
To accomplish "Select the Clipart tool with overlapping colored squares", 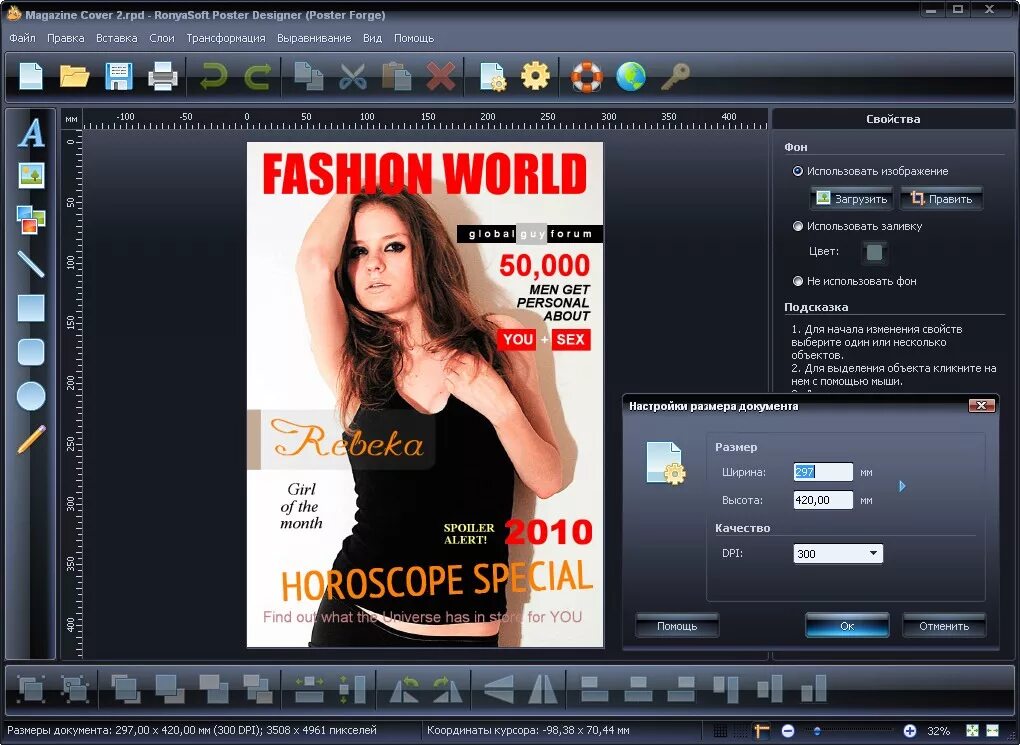I will point(31,219).
